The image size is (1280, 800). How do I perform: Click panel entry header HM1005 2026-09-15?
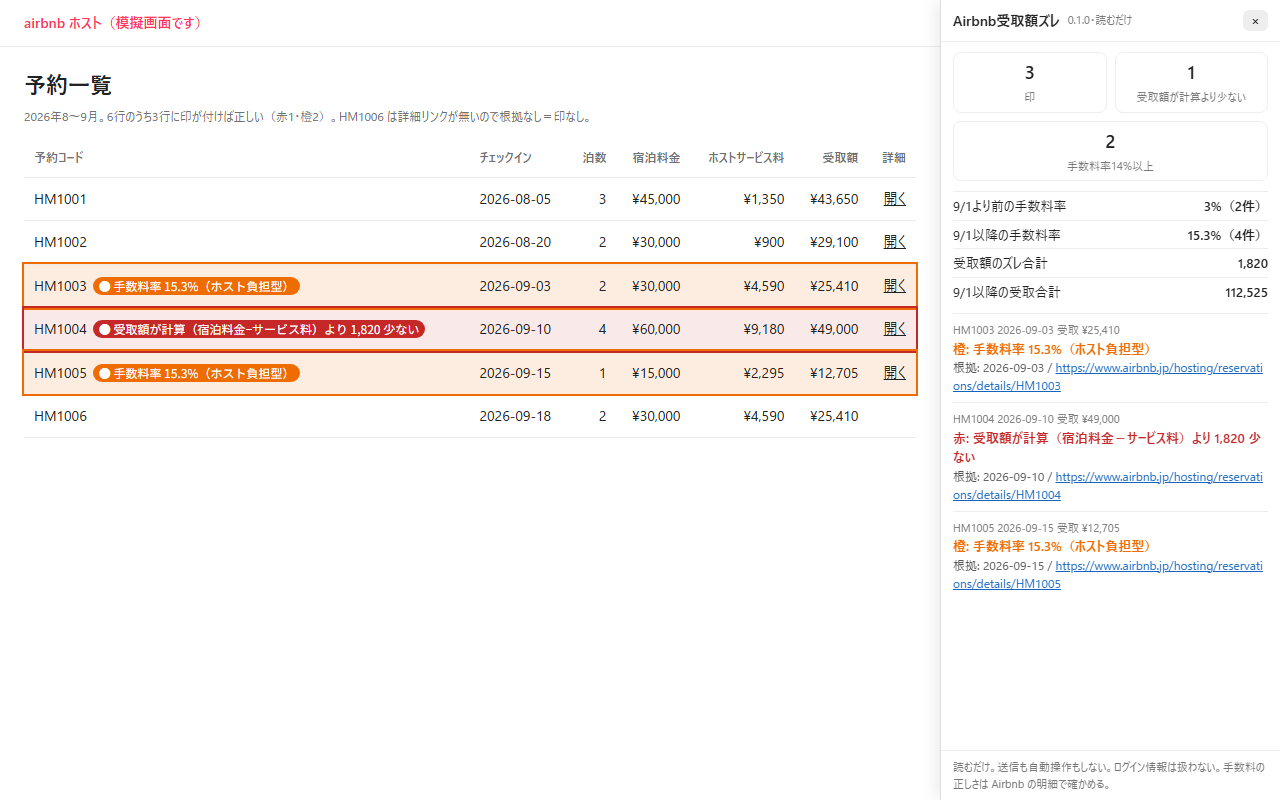click(1036, 528)
